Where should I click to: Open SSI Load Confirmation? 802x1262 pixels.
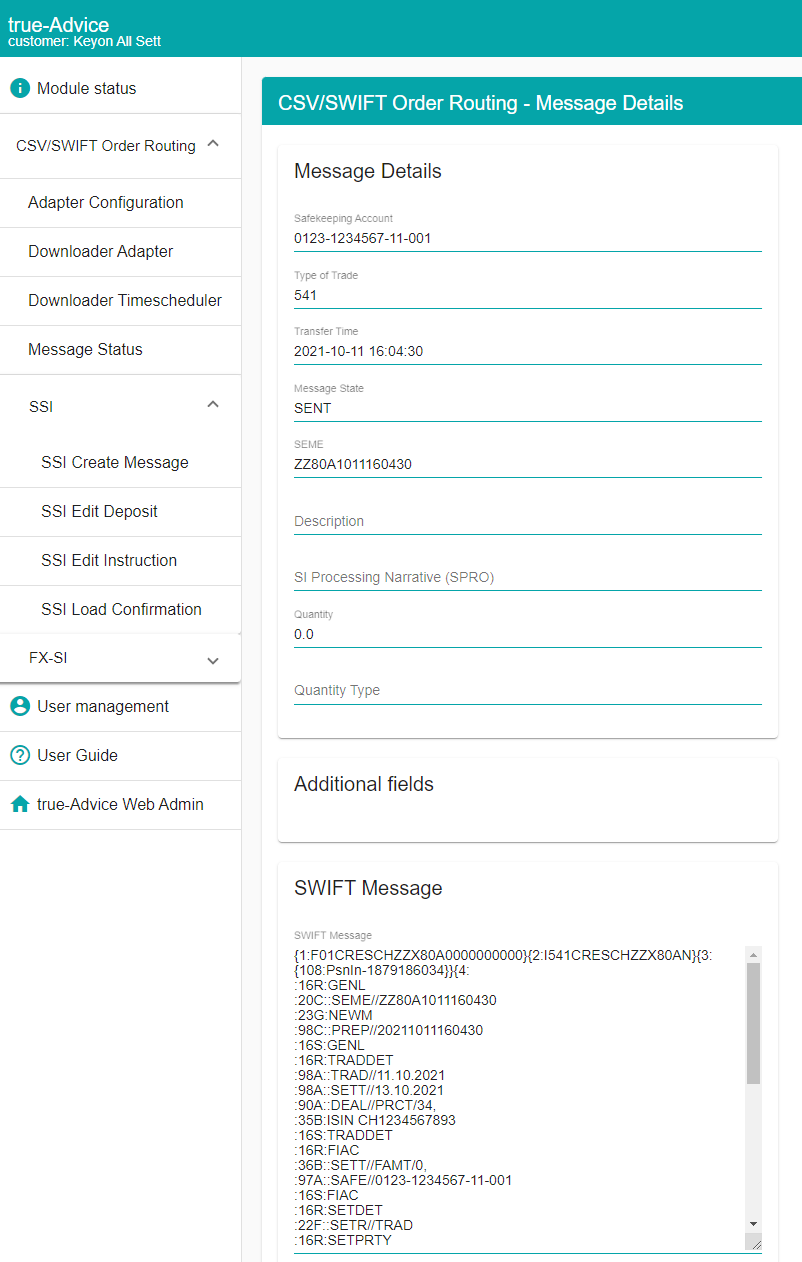click(121, 609)
